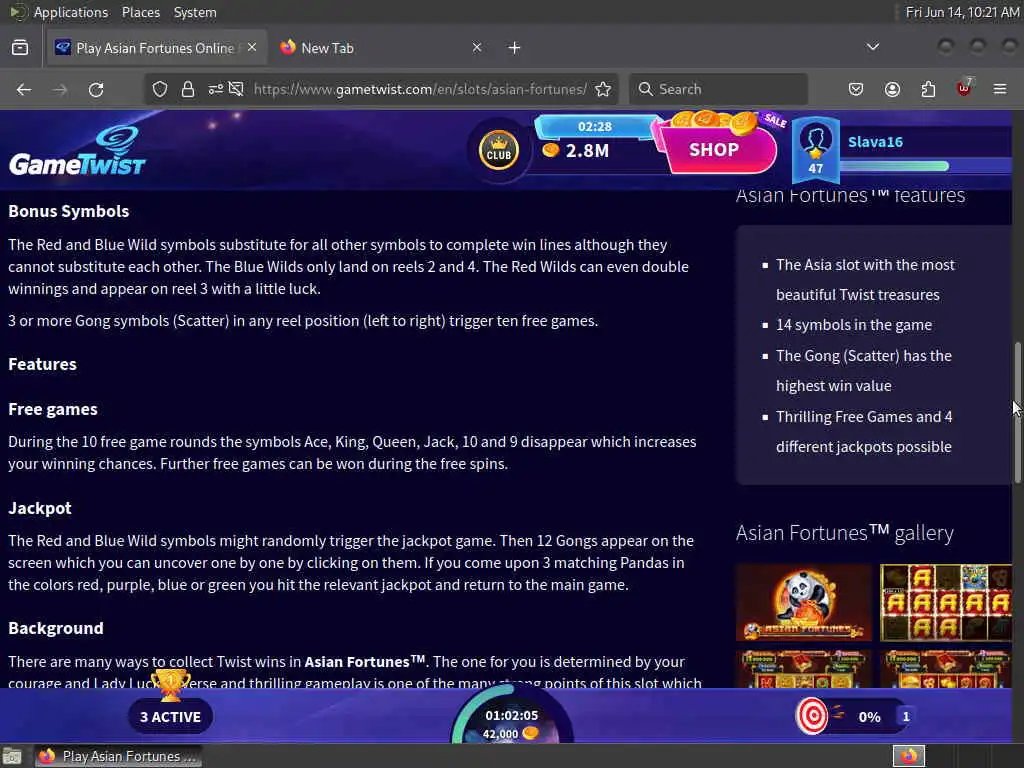This screenshot has height=768, width=1024.
Task: Open the Firefox View icon
Action: 20,48
